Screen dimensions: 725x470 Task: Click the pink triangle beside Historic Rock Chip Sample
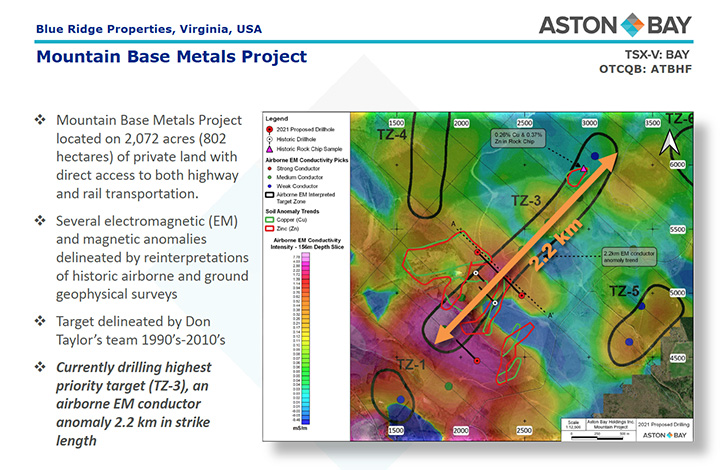[270, 149]
